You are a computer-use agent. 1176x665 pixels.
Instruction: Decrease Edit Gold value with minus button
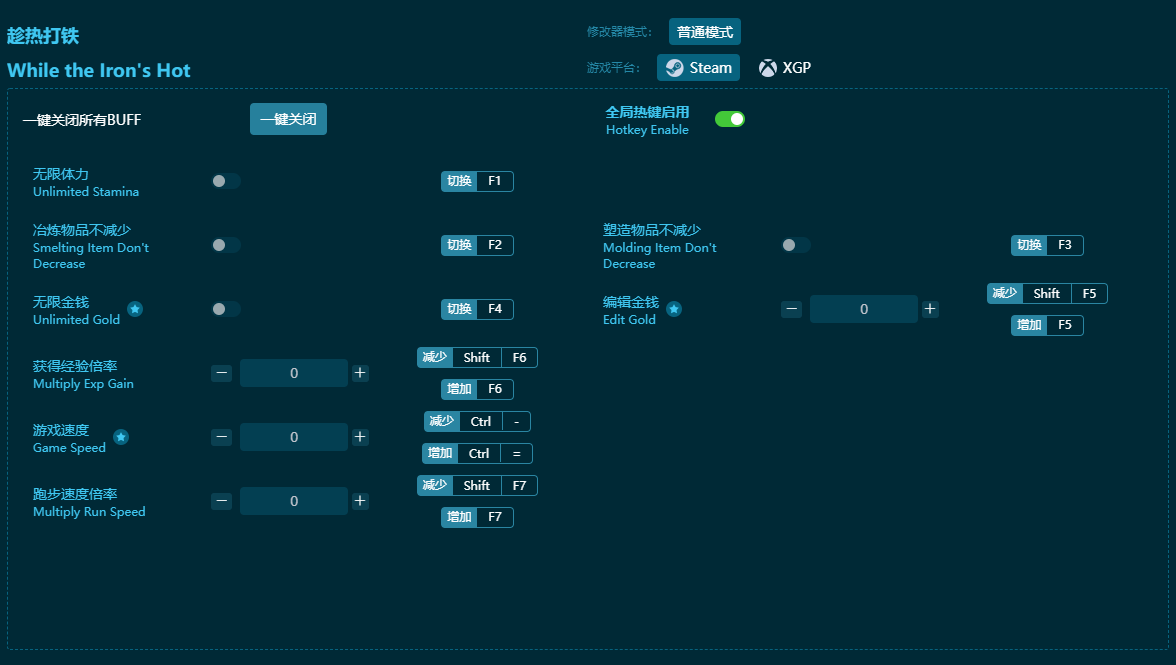(x=792, y=309)
